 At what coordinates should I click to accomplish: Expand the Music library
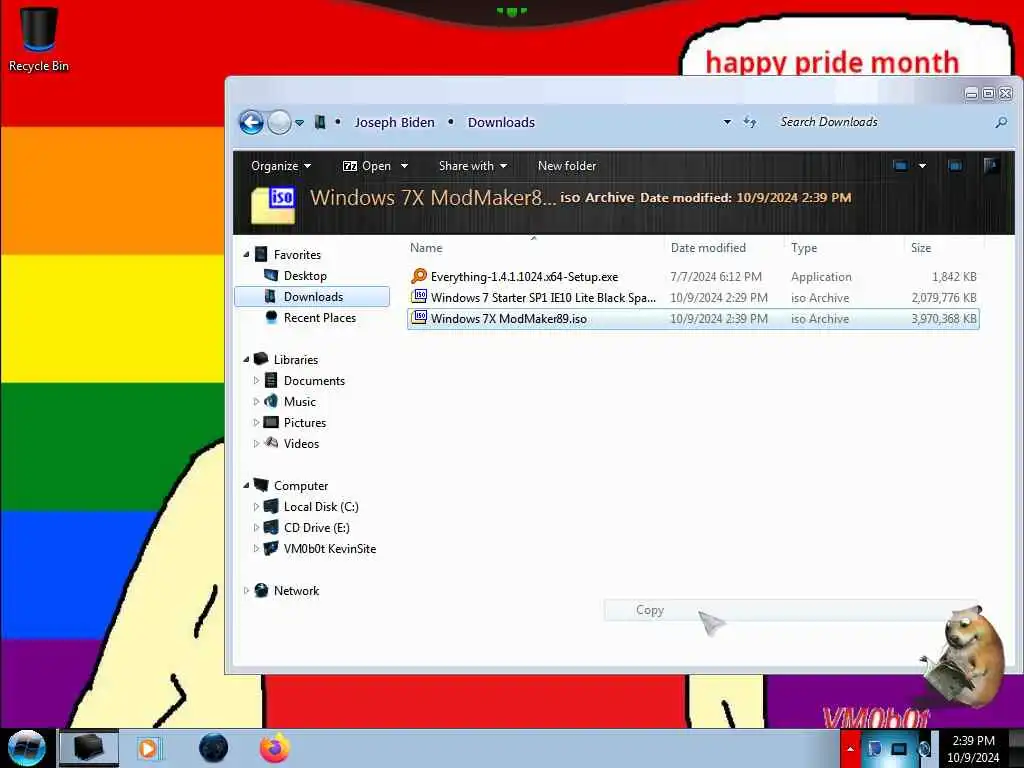[256, 401]
